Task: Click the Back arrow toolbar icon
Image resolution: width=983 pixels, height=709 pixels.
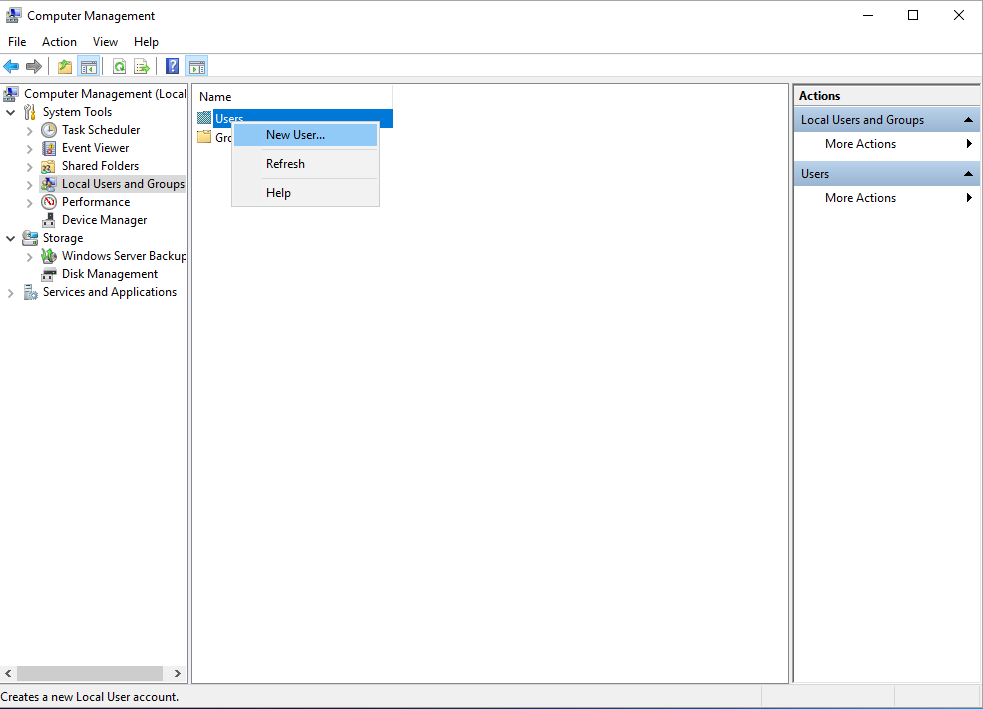Action: click(11, 66)
